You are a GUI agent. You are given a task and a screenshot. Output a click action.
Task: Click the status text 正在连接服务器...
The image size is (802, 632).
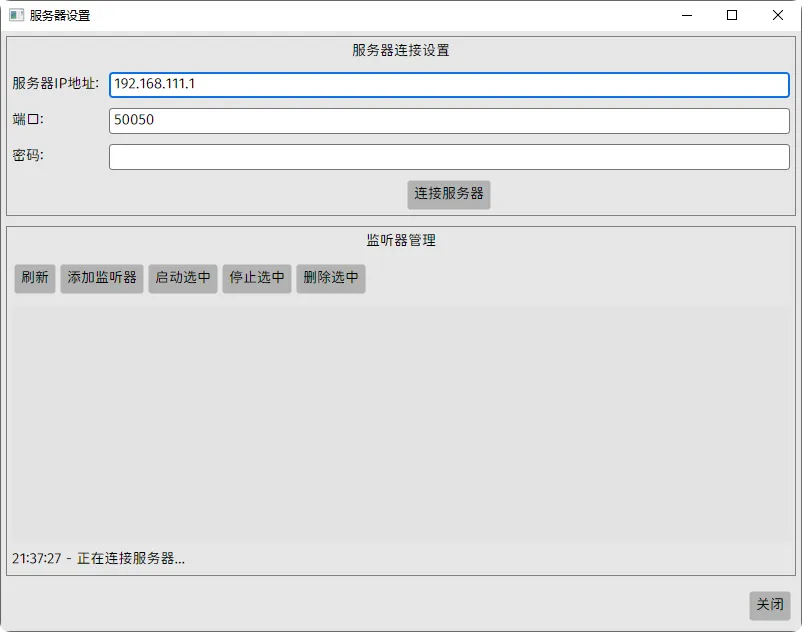(131, 558)
